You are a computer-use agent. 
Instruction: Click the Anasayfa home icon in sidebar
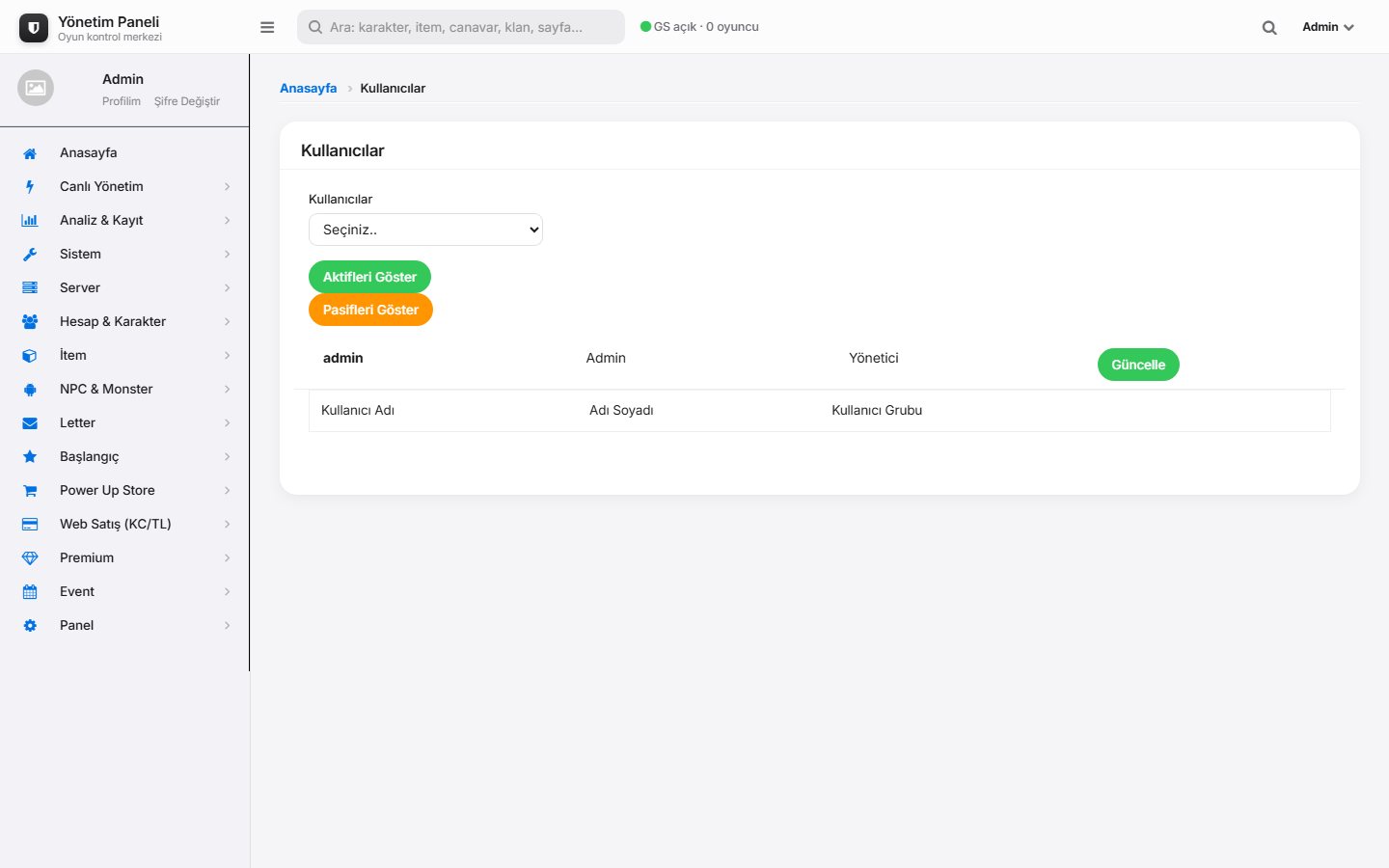coord(30,153)
